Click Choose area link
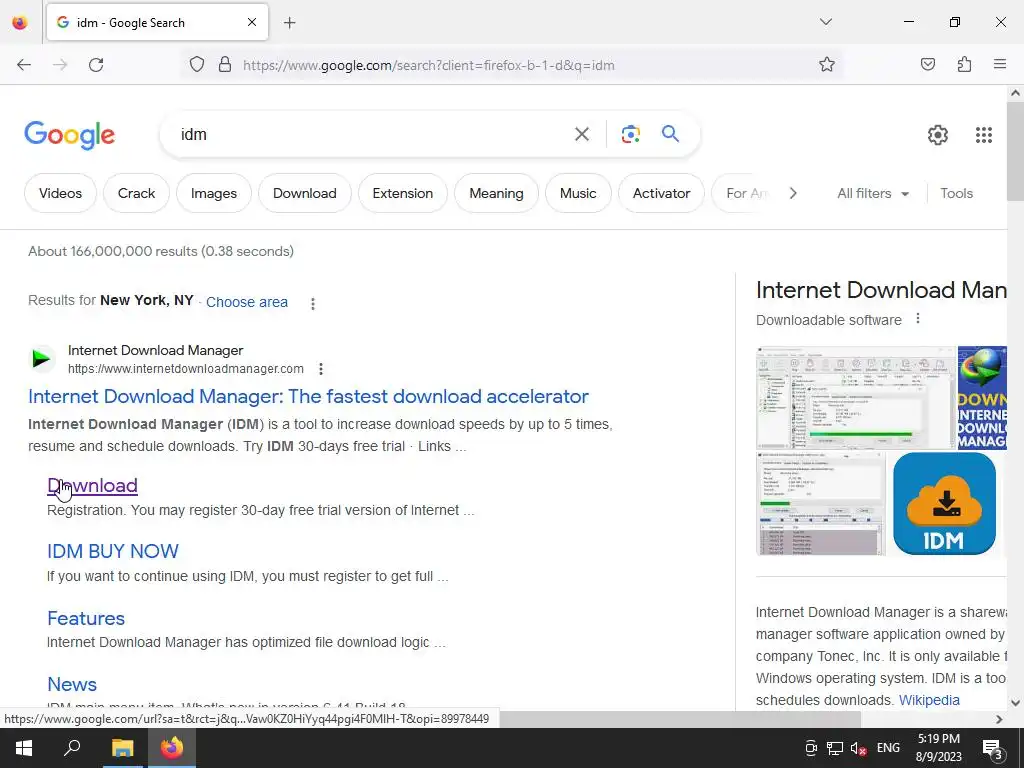Screen dimensions: 1024x768 click(x=247, y=302)
